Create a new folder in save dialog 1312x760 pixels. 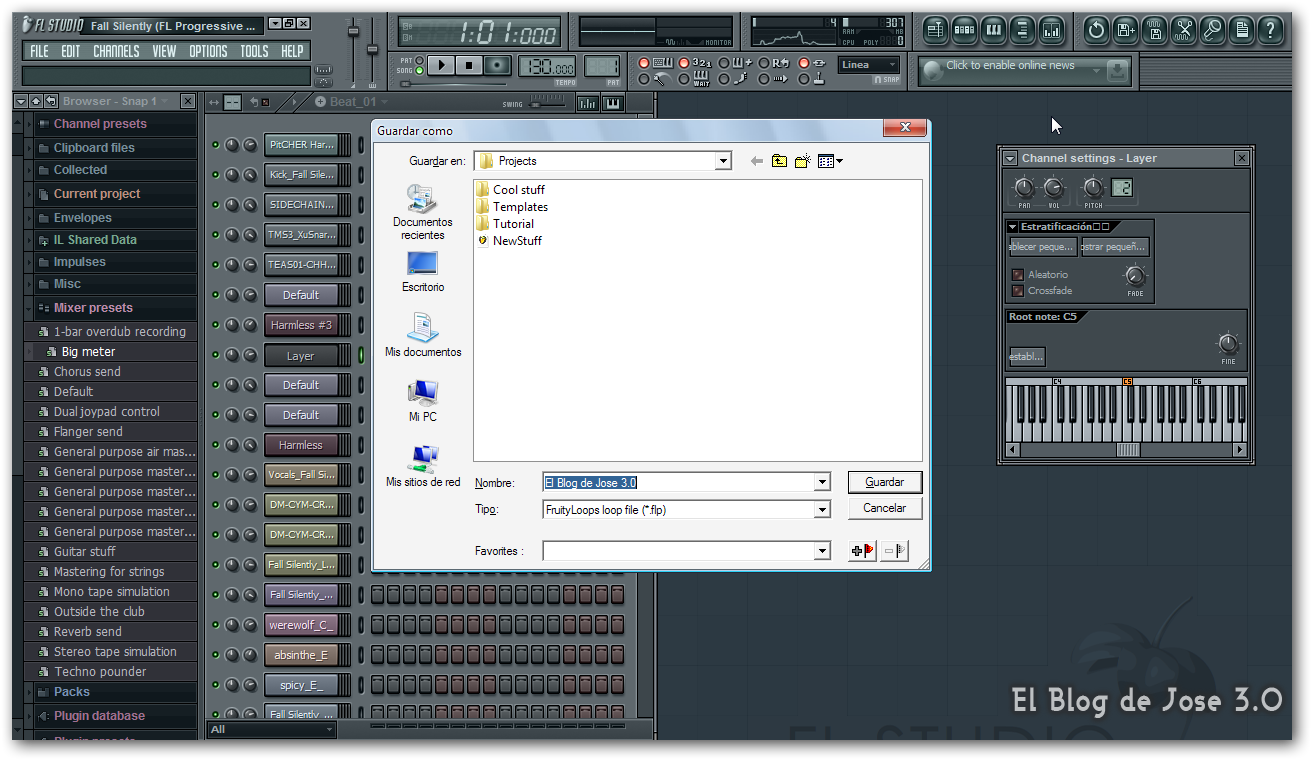pyautogui.click(x=802, y=161)
